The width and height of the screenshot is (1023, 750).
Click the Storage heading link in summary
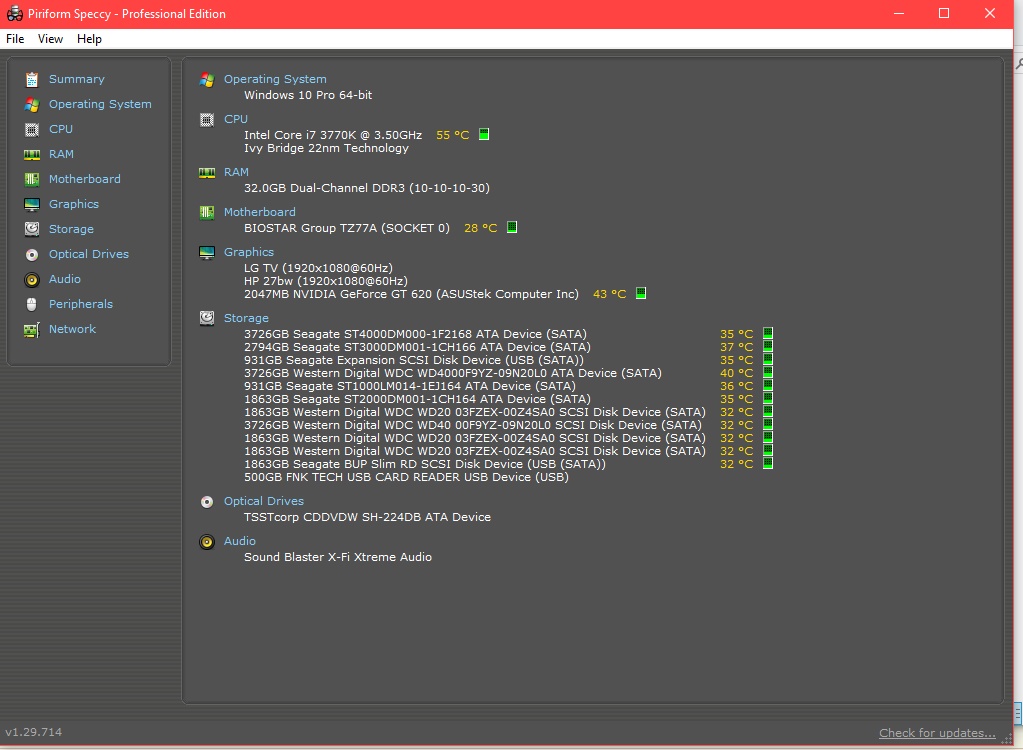pyautogui.click(x=246, y=318)
